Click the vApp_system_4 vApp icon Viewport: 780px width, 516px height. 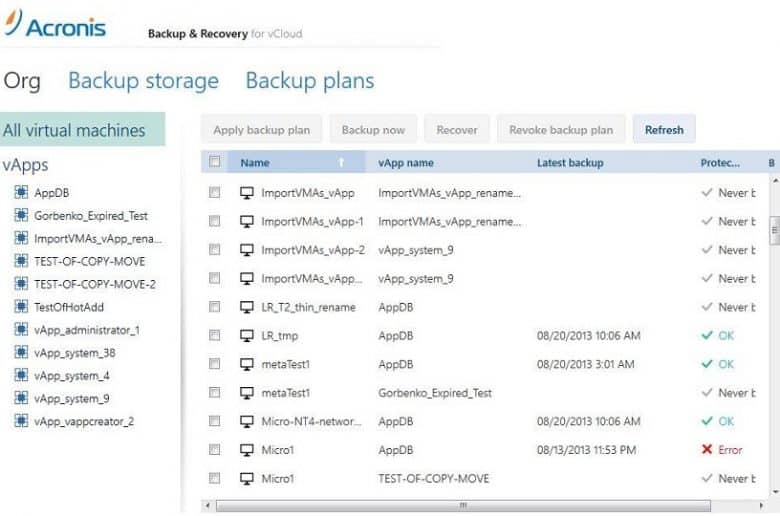tap(21, 375)
